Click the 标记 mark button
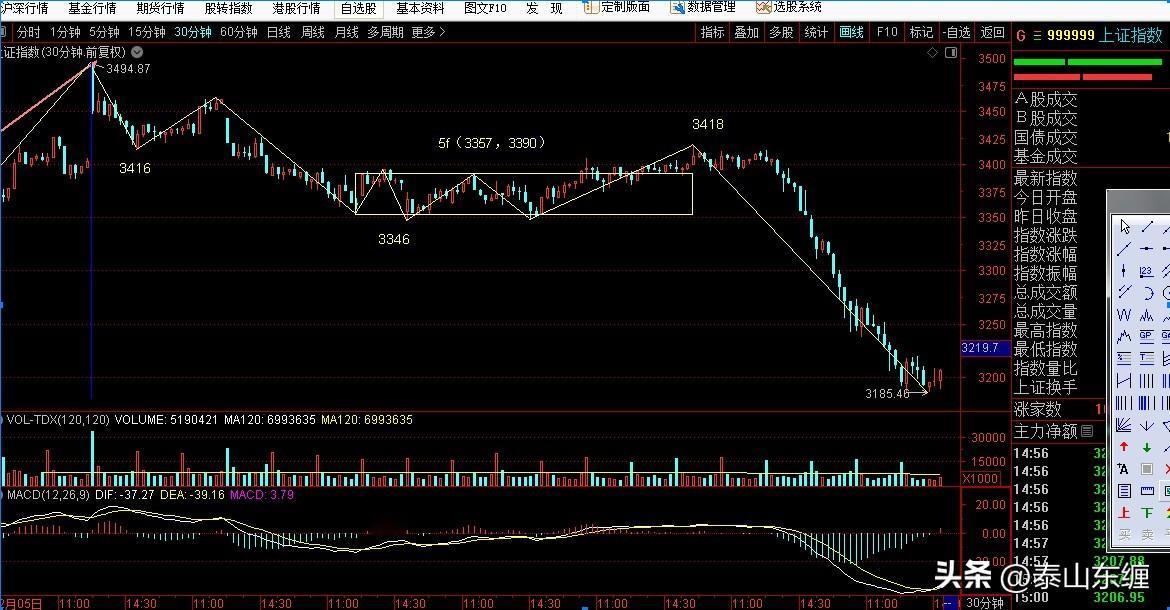This screenshot has width=1170, height=610. (922, 32)
